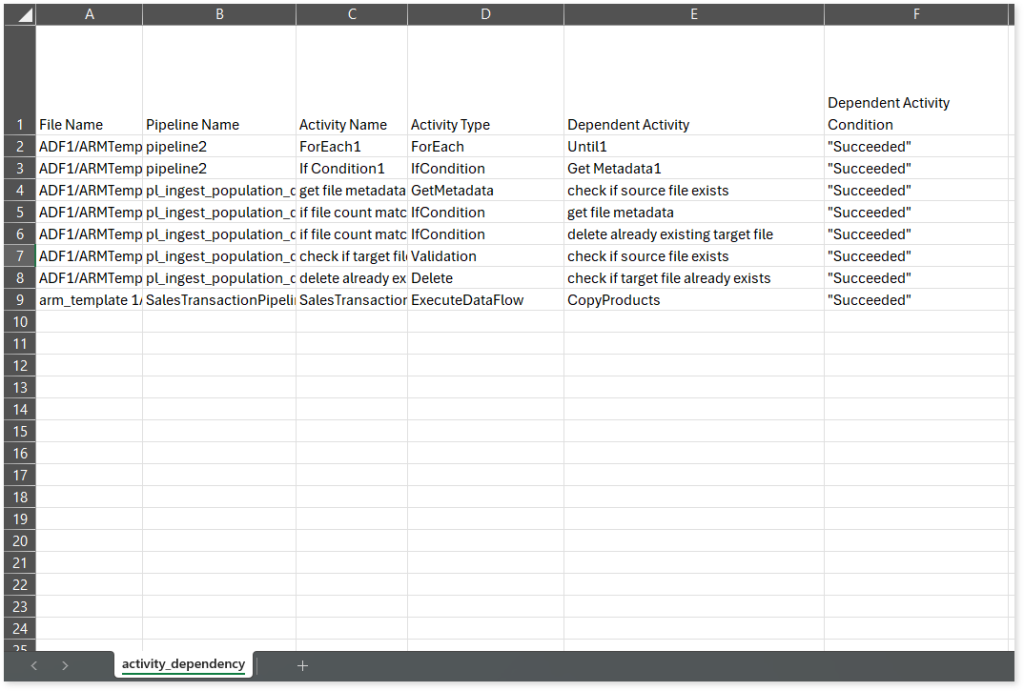This screenshot has height=691, width=1024.
Task: Select column A header
Action: pos(90,14)
